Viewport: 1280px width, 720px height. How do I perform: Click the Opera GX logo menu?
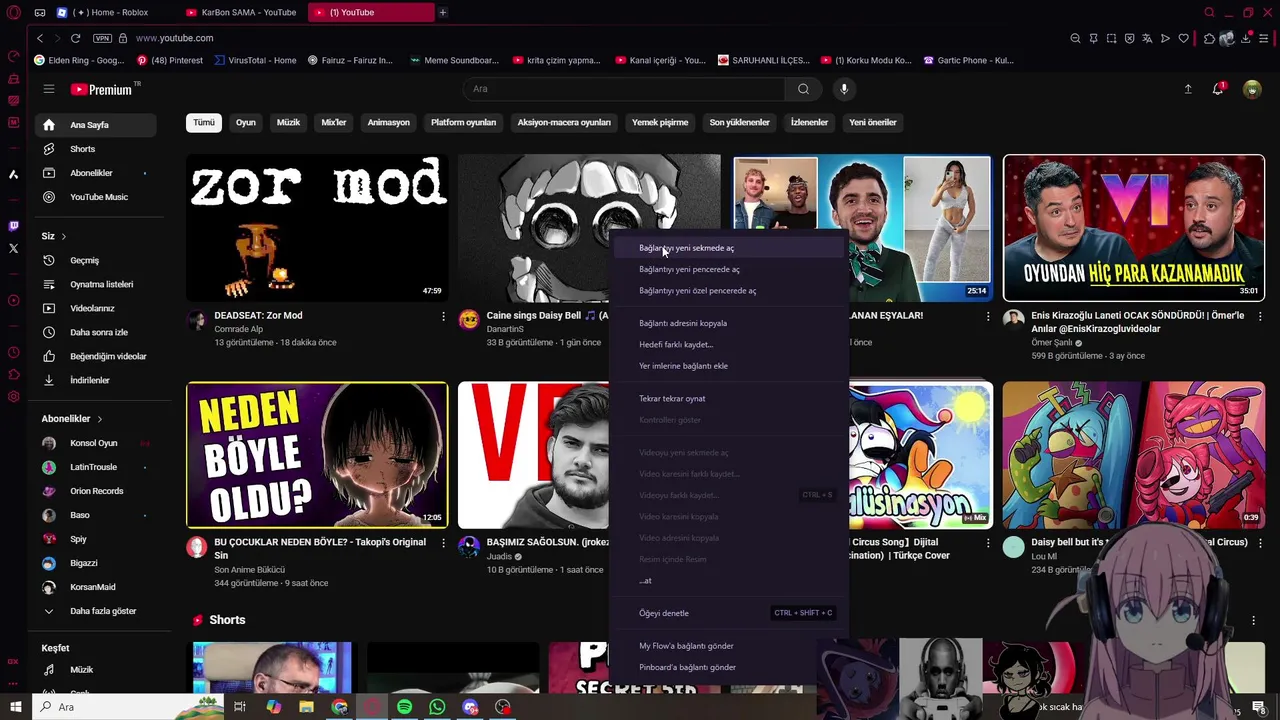tap(13, 13)
